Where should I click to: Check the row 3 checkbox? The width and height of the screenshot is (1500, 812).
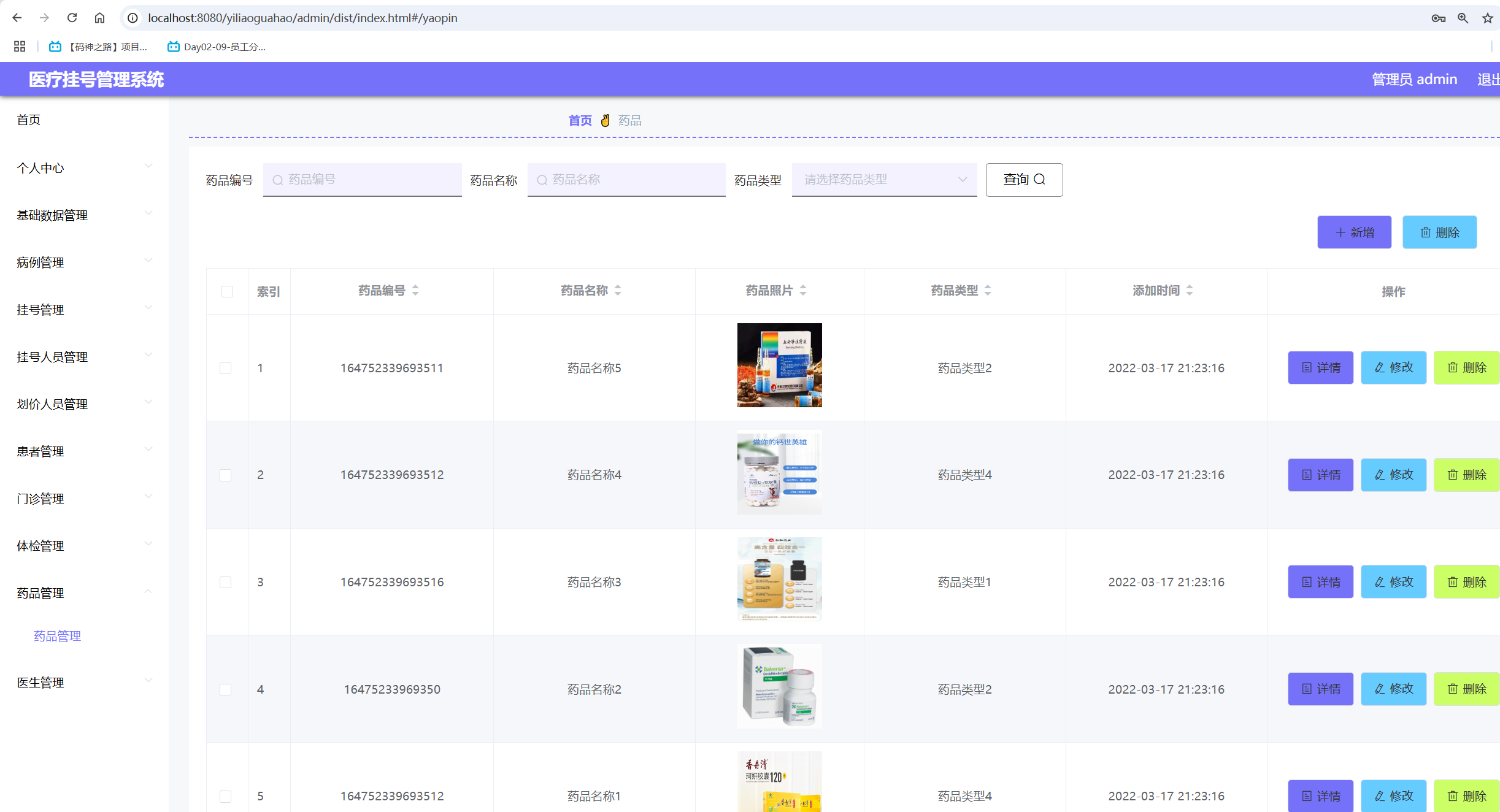pyautogui.click(x=226, y=582)
